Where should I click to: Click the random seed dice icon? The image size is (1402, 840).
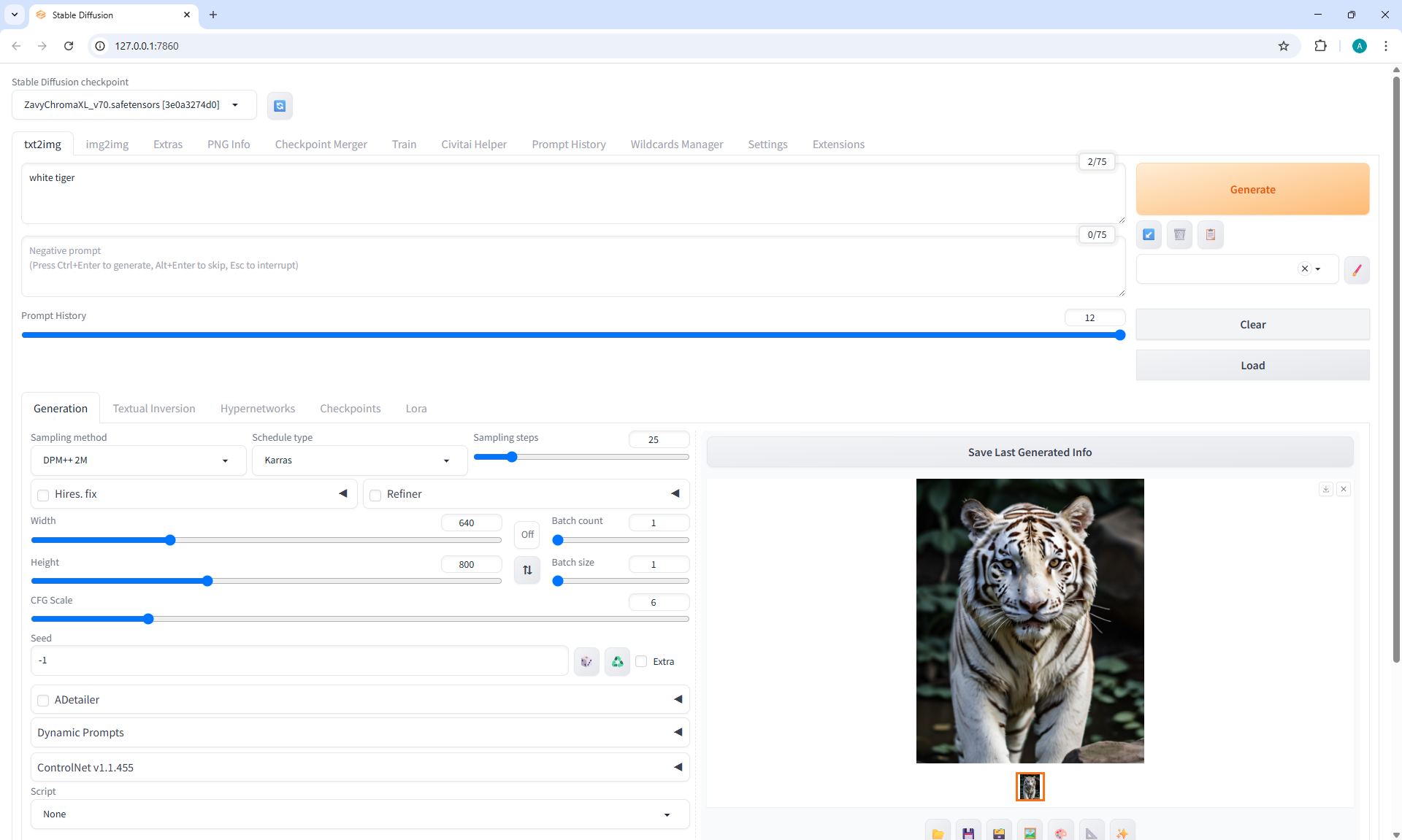click(586, 661)
